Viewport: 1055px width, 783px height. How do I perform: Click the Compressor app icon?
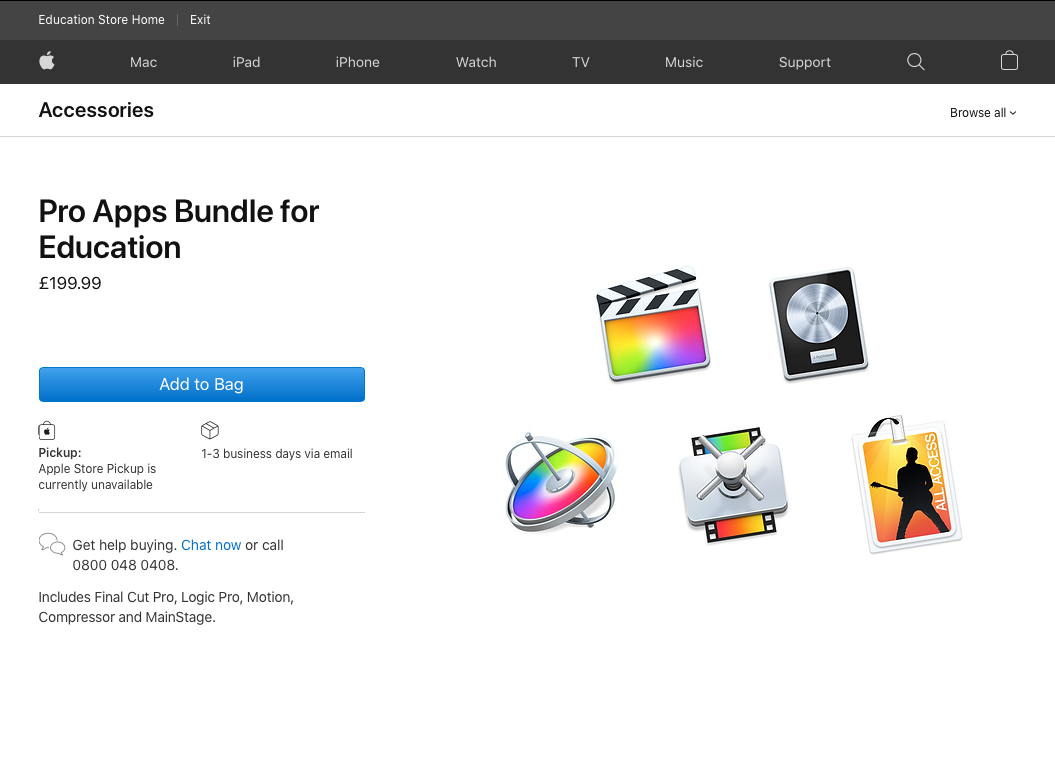tap(733, 485)
